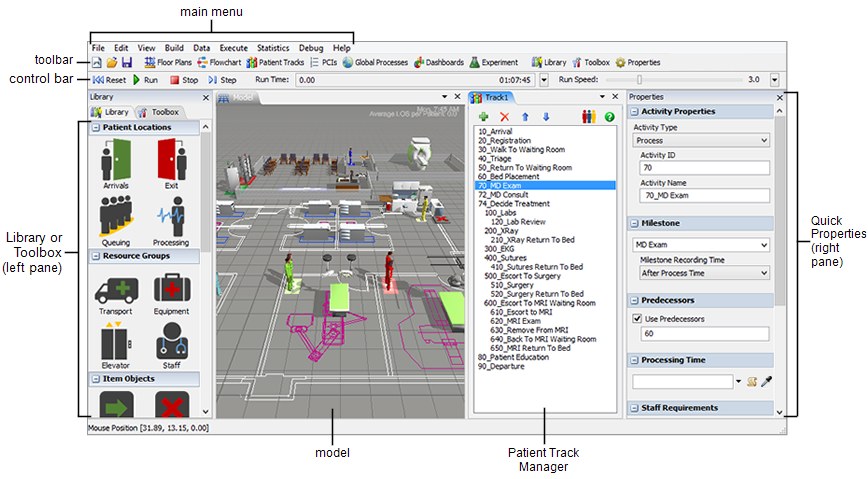Click the Run button

[146, 80]
